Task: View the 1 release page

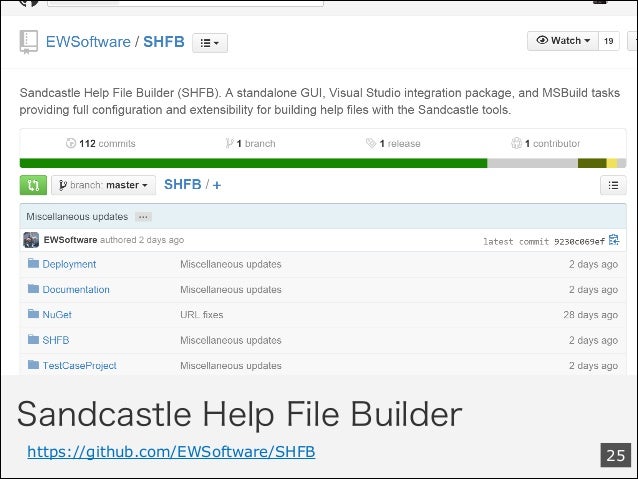Action: (x=393, y=144)
